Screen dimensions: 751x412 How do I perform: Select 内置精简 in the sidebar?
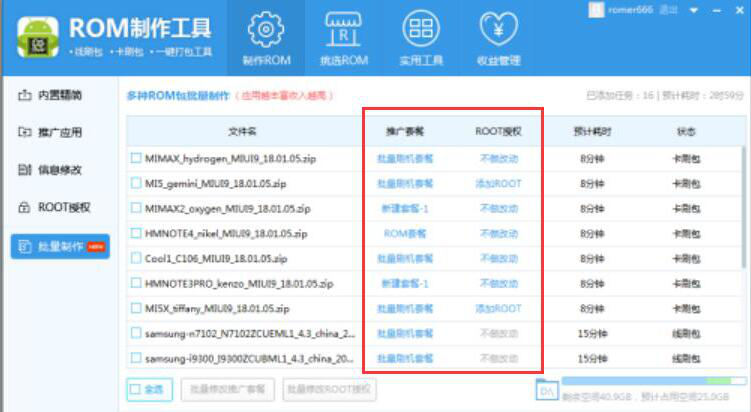(49, 95)
